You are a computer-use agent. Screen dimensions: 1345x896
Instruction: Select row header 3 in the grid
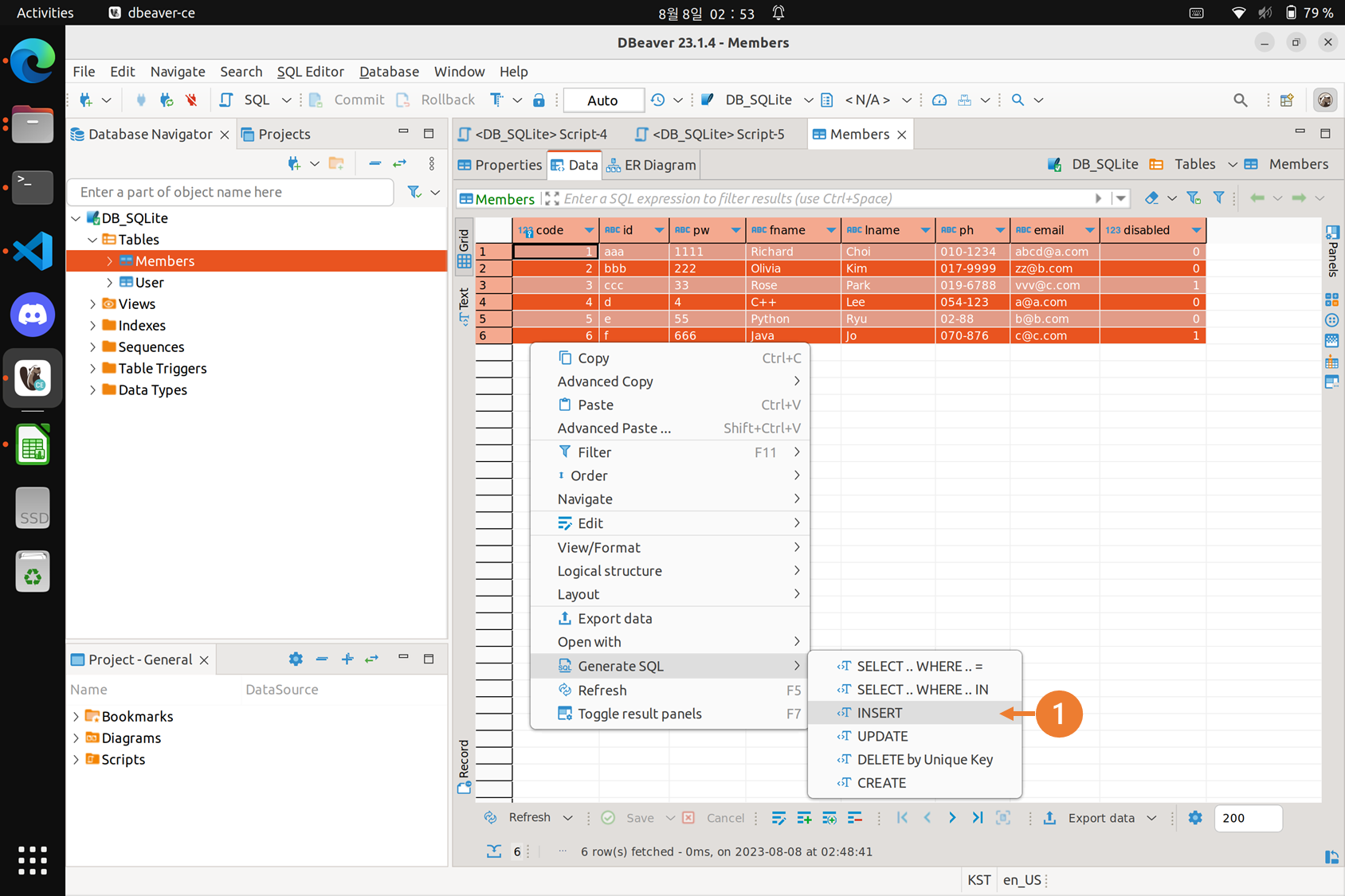point(493,285)
